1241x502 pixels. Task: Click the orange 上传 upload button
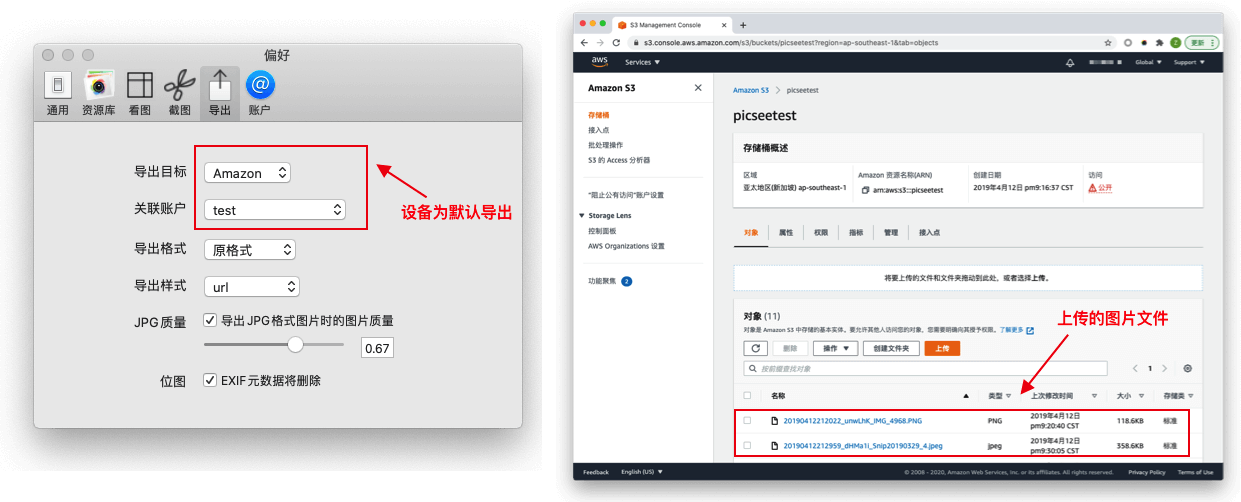point(942,348)
